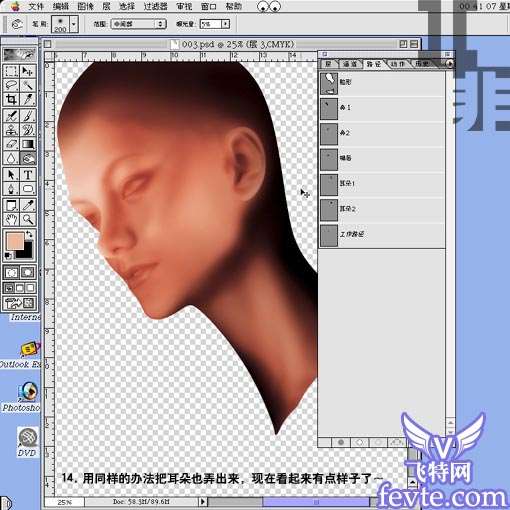Activate the Pen tool
The image size is (510, 510).
[11, 189]
